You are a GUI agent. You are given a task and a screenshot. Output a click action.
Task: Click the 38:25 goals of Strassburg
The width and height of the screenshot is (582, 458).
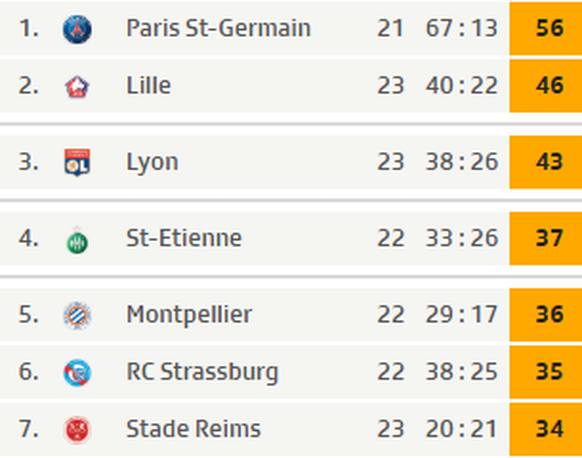[x=461, y=372]
